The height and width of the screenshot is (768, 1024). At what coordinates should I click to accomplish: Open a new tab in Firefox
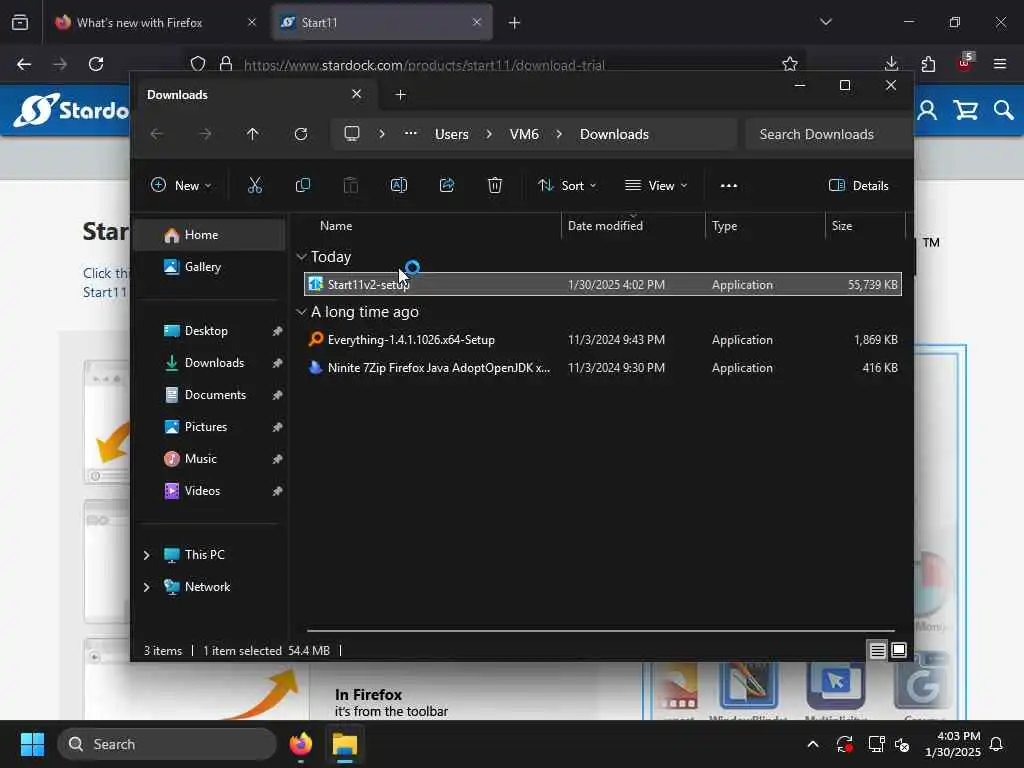[515, 23]
